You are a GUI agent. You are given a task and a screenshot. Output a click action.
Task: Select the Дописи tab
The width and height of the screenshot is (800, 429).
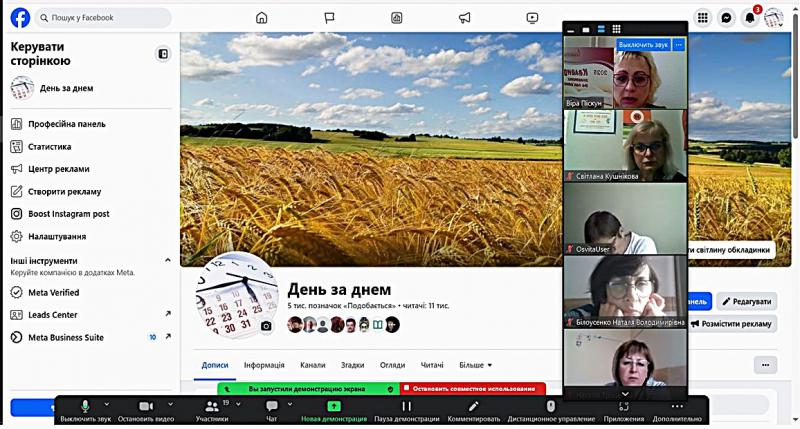click(x=215, y=365)
